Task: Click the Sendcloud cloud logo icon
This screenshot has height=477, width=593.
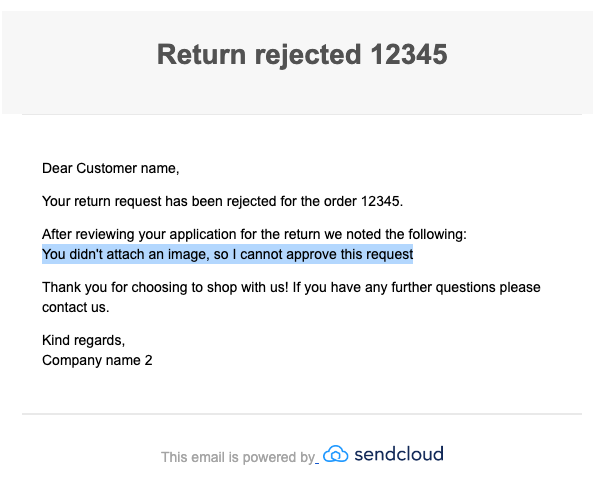Action: point(335,454)
